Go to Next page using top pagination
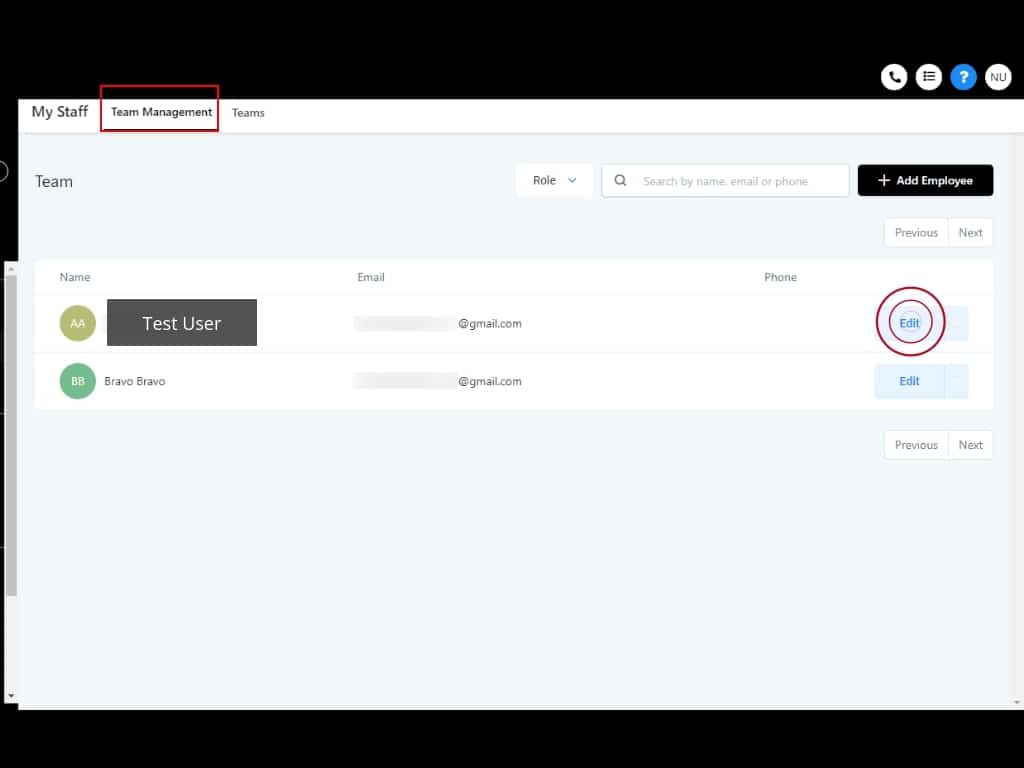This screenshot has width=1024, height=768. [x=970, y=232]
